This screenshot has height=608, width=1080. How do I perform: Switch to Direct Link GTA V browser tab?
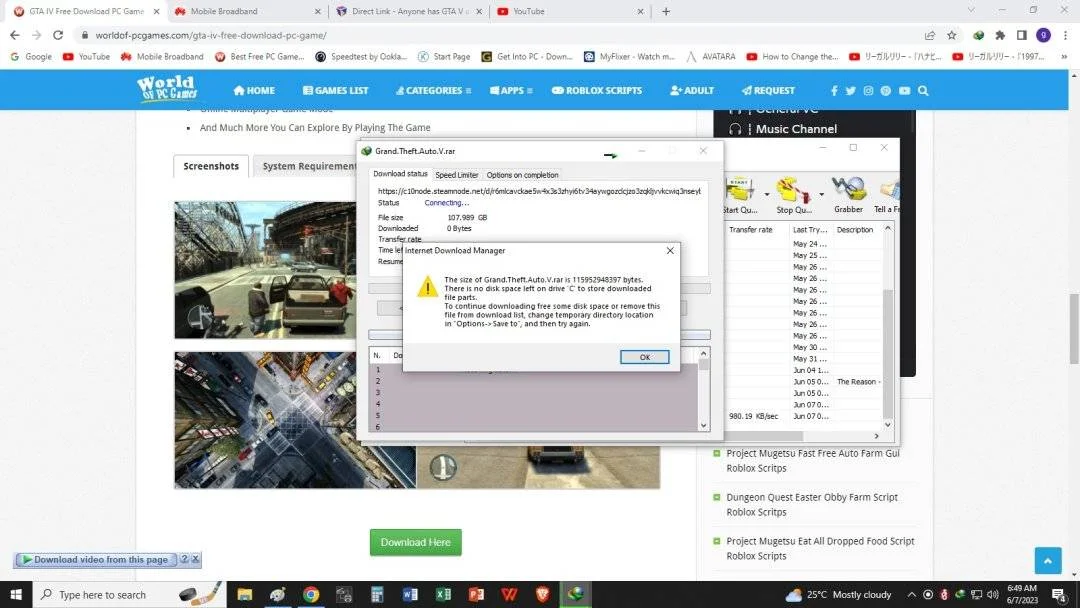click(408, 11)
